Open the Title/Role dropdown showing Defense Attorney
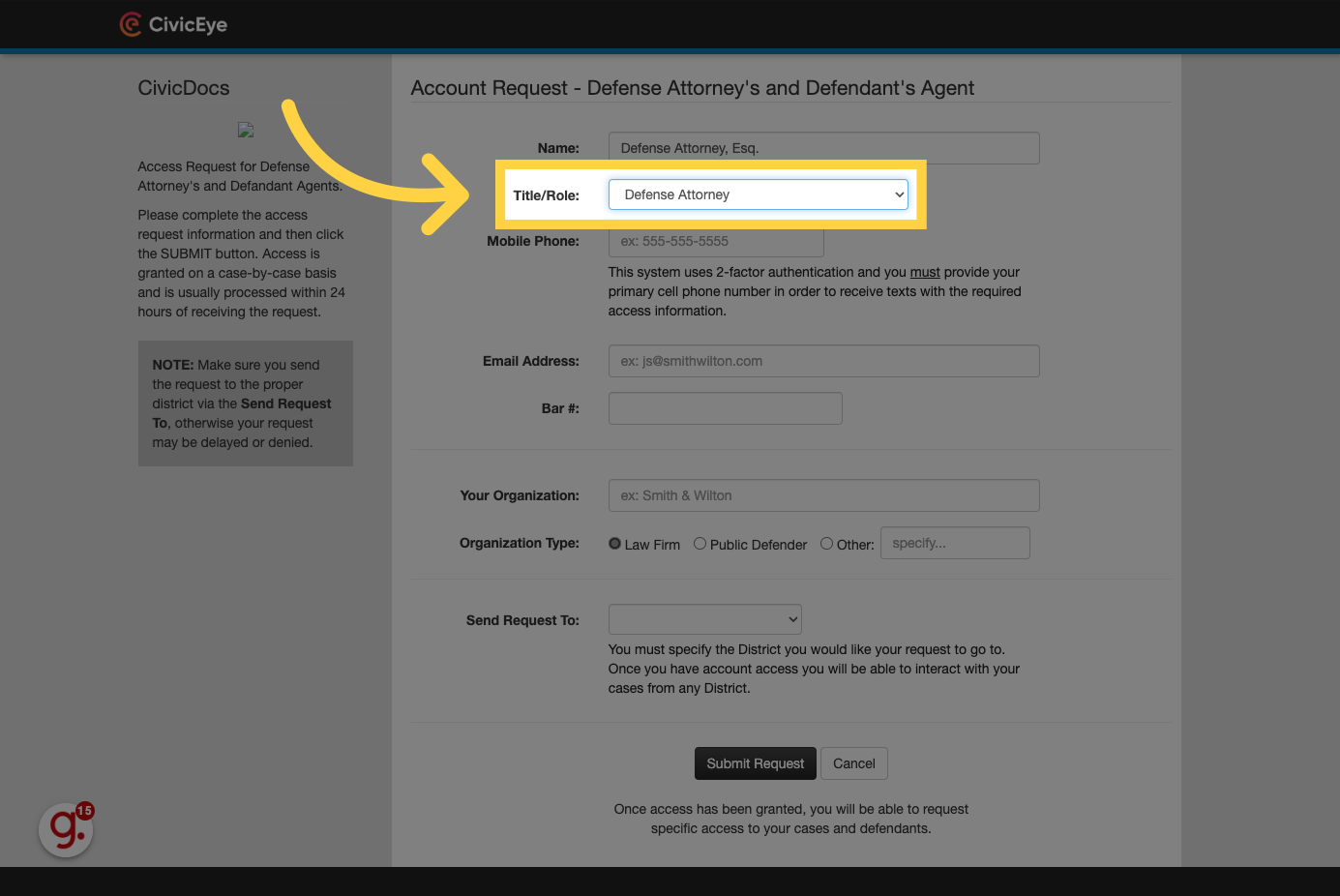This screenshot has width=1340, height=896. click(x=759, y=194)
